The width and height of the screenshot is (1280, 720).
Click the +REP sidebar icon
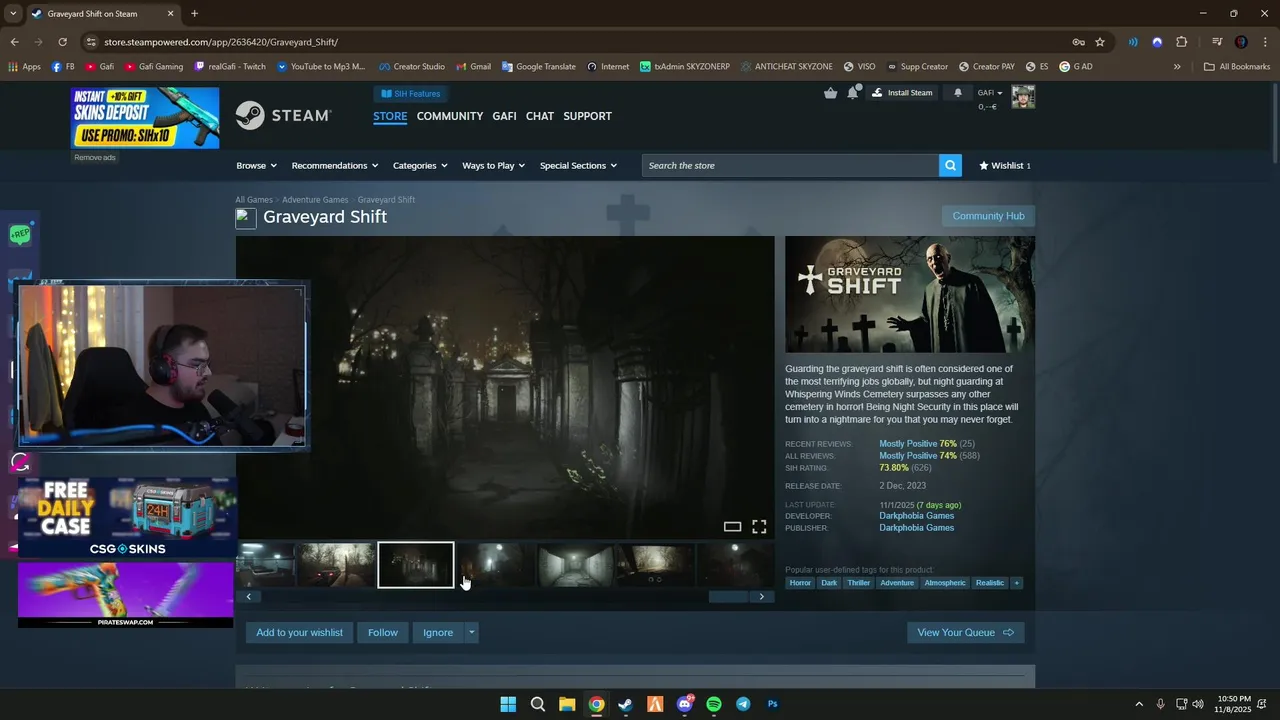click(20, 235)
